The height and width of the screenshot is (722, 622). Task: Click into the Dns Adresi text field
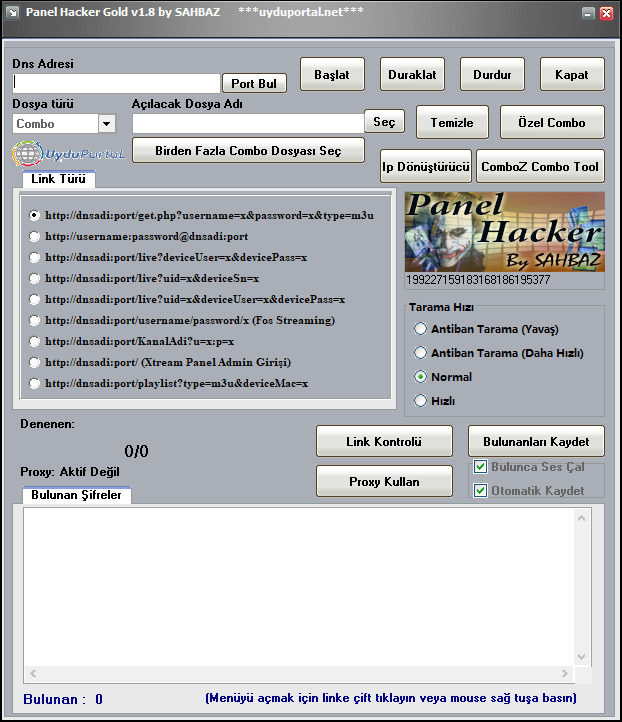[x=116, y=83]
